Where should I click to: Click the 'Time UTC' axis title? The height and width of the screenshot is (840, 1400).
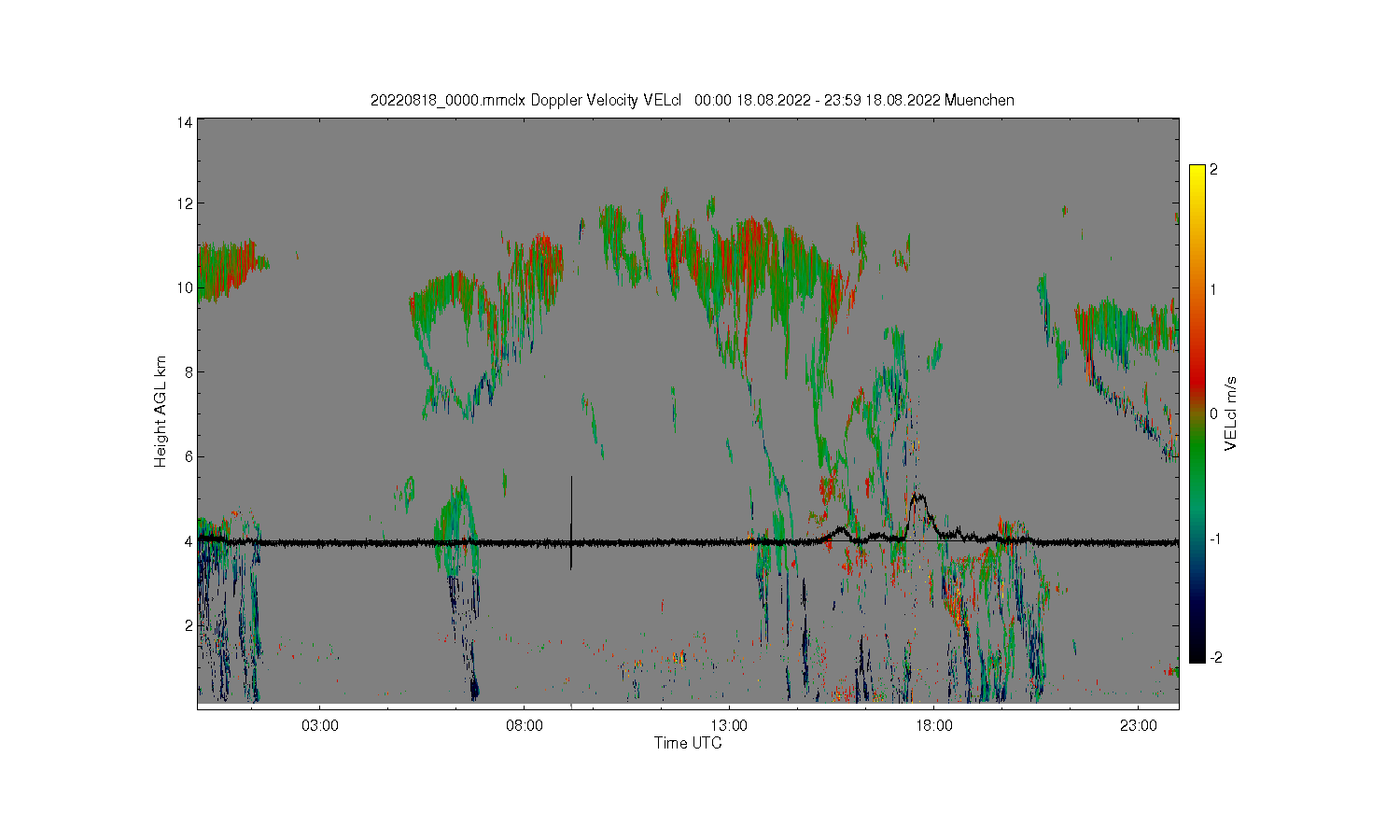click(688, 743)
